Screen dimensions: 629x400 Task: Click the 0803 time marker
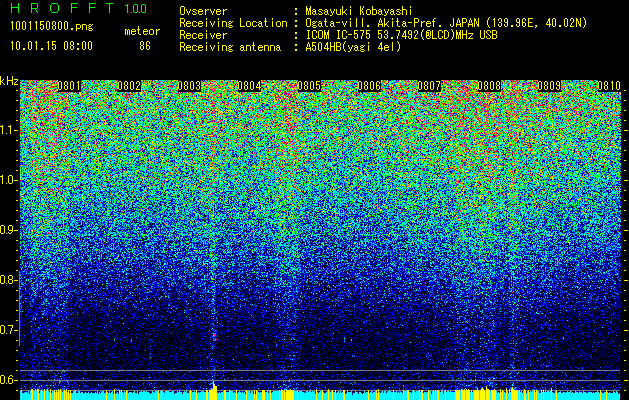pyautogui.click(x=189, y=86)
